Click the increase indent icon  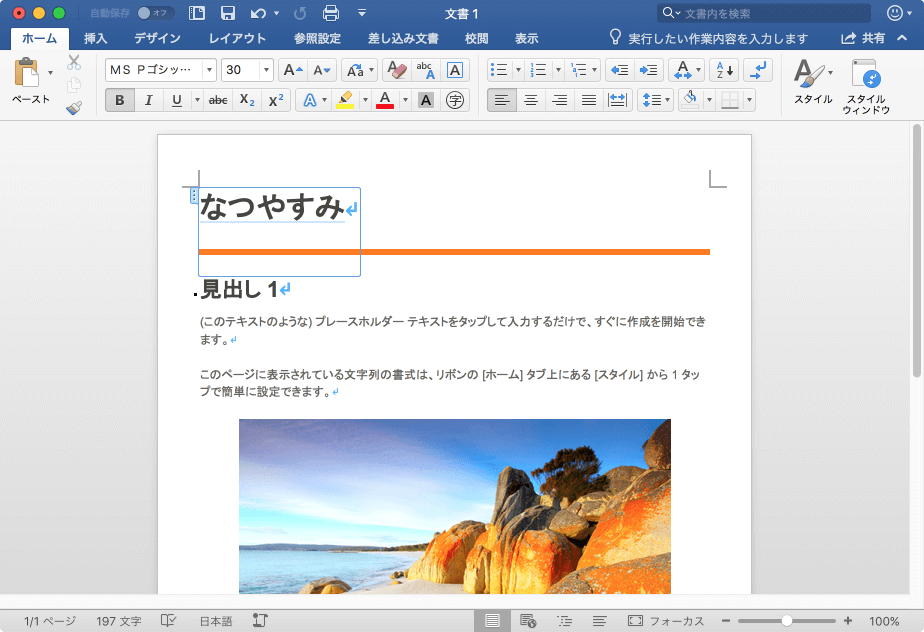click(x=649, y=70)
